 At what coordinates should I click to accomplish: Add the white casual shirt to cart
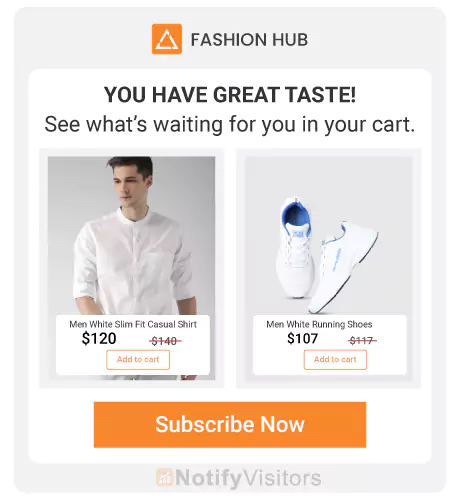(x=138, y=360)
